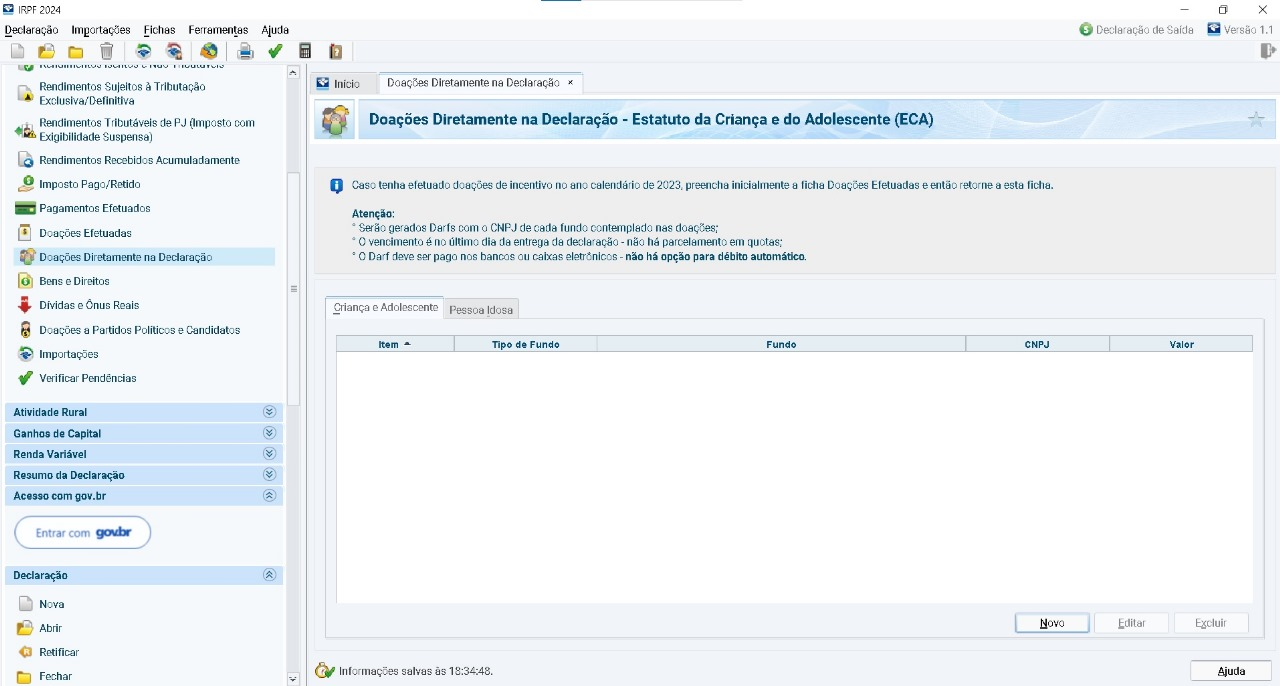
Task: Click the help book toolbar icon
Action: click(x=336, y=51)
